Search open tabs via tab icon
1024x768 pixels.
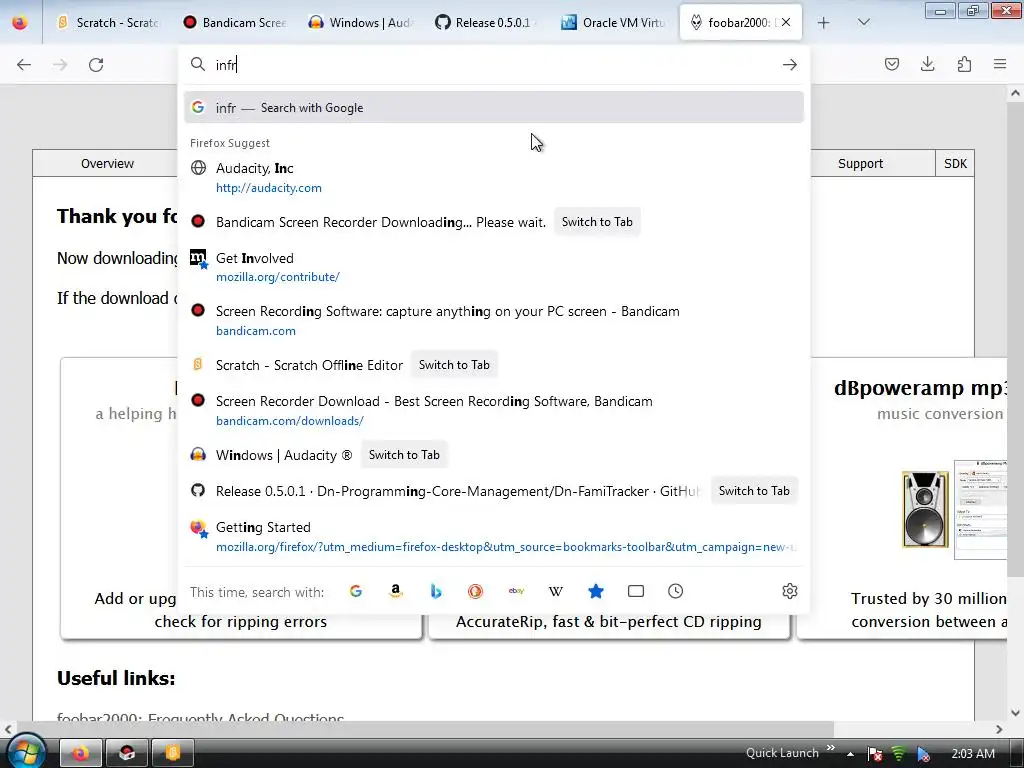(635, 591)
